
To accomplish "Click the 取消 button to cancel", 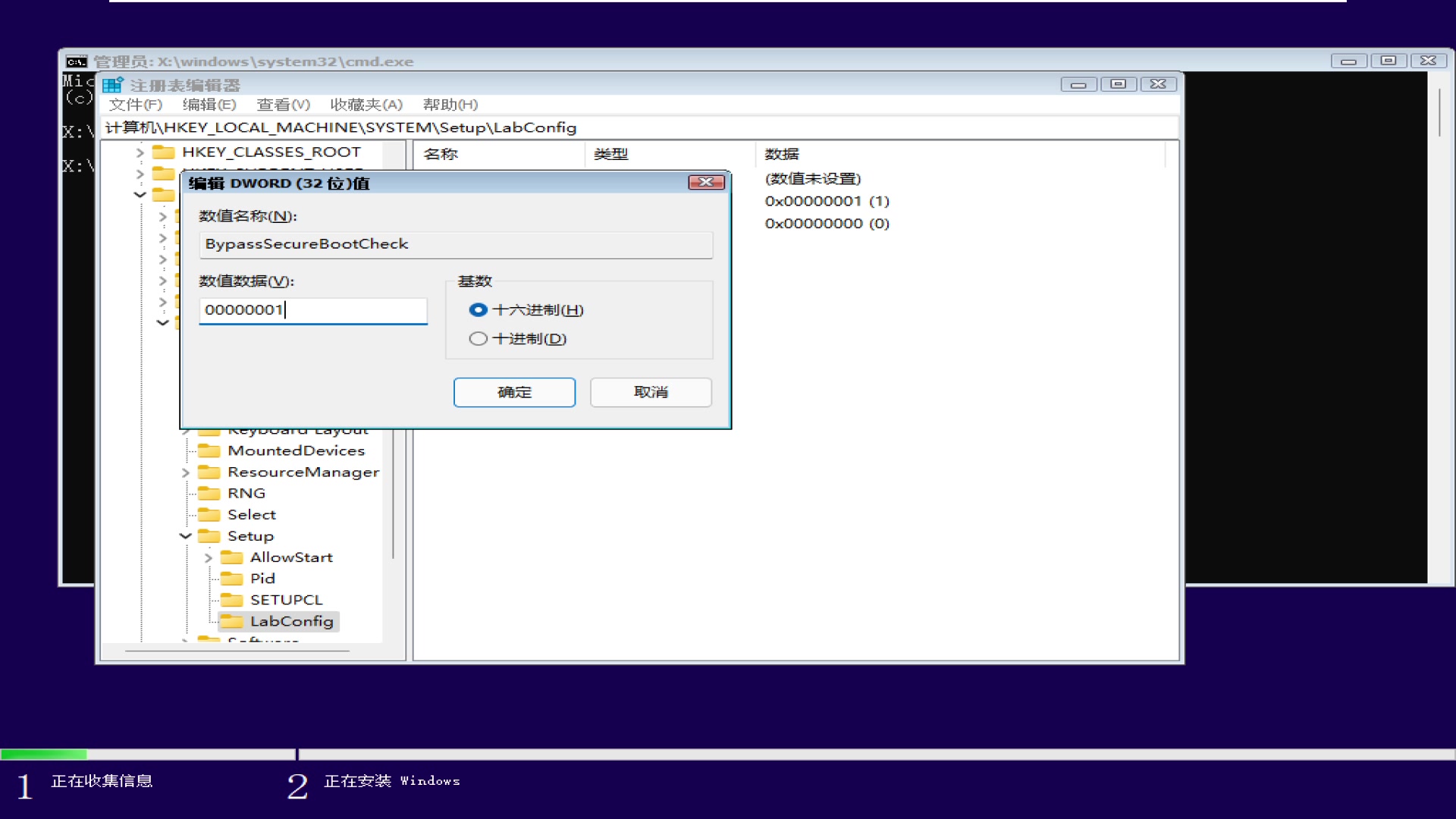I will click(650, 392).
